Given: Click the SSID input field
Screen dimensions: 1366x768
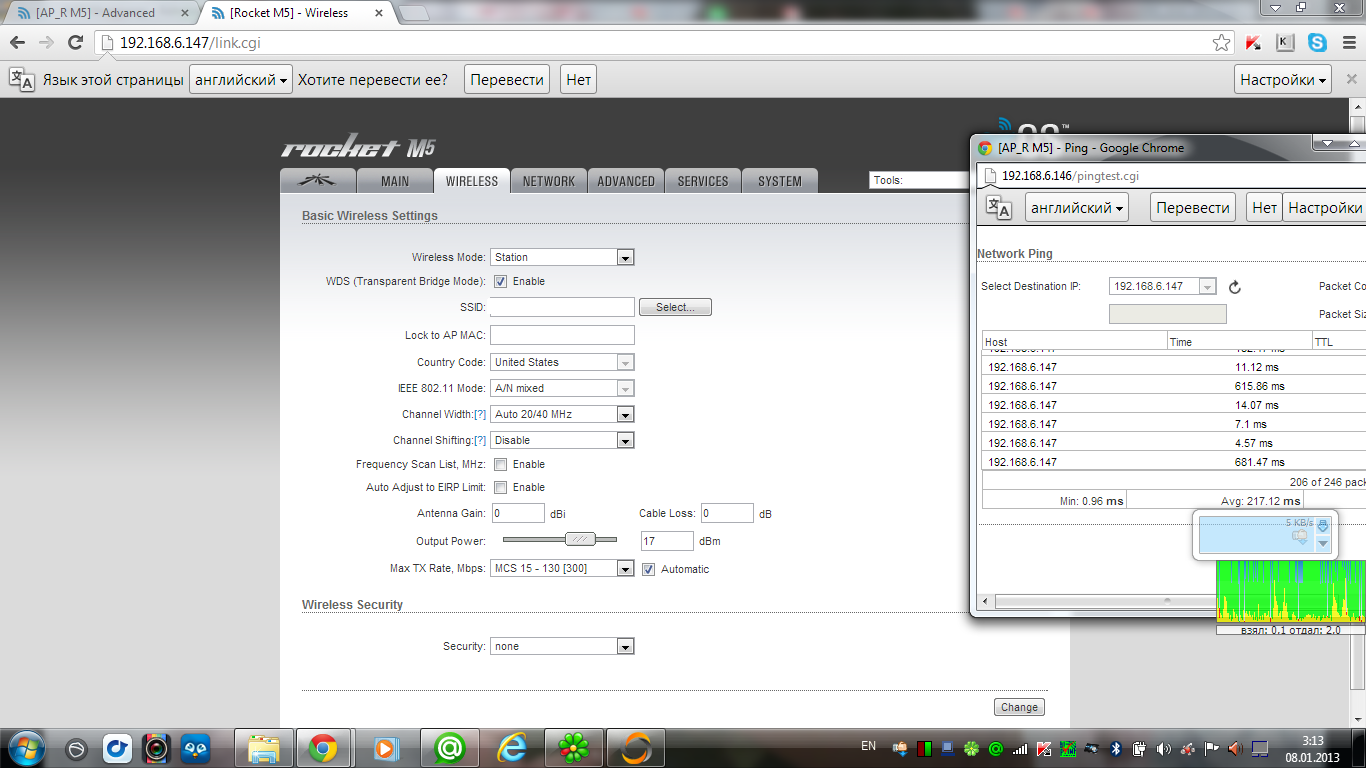Looking at the screenshot, I should 562,307.
